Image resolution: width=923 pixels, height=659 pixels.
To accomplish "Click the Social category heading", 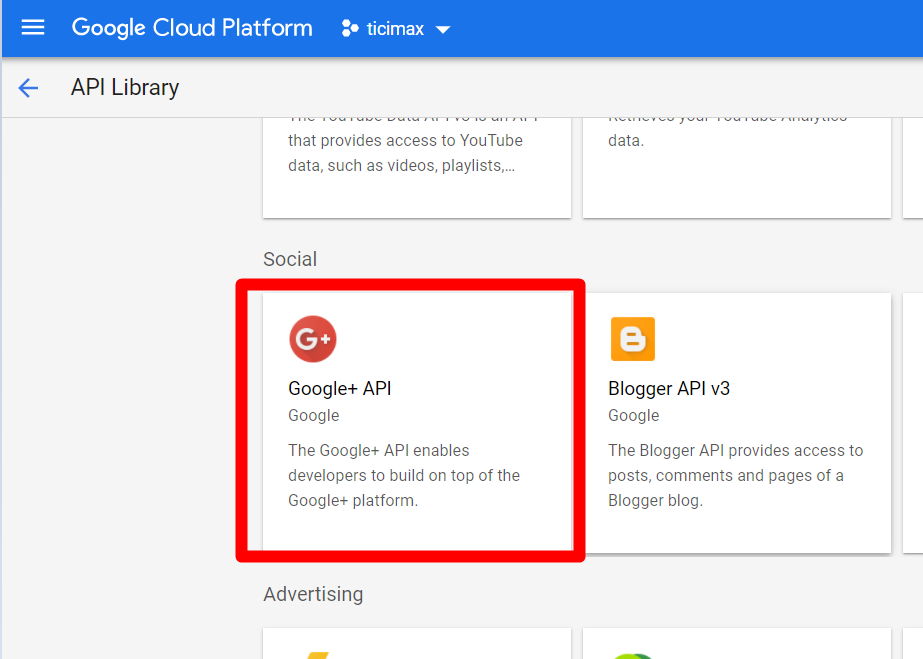I will (290, 259).
